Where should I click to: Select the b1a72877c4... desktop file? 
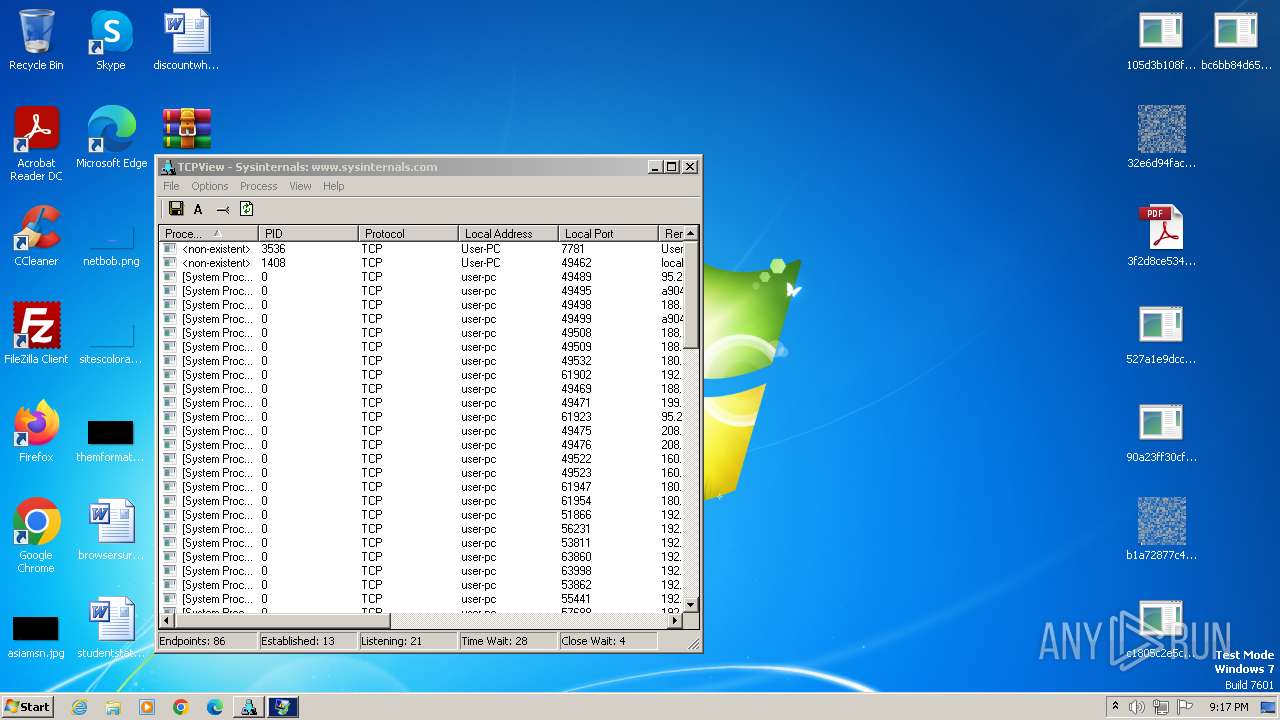pyautogui.click(x=1161, y=530)
